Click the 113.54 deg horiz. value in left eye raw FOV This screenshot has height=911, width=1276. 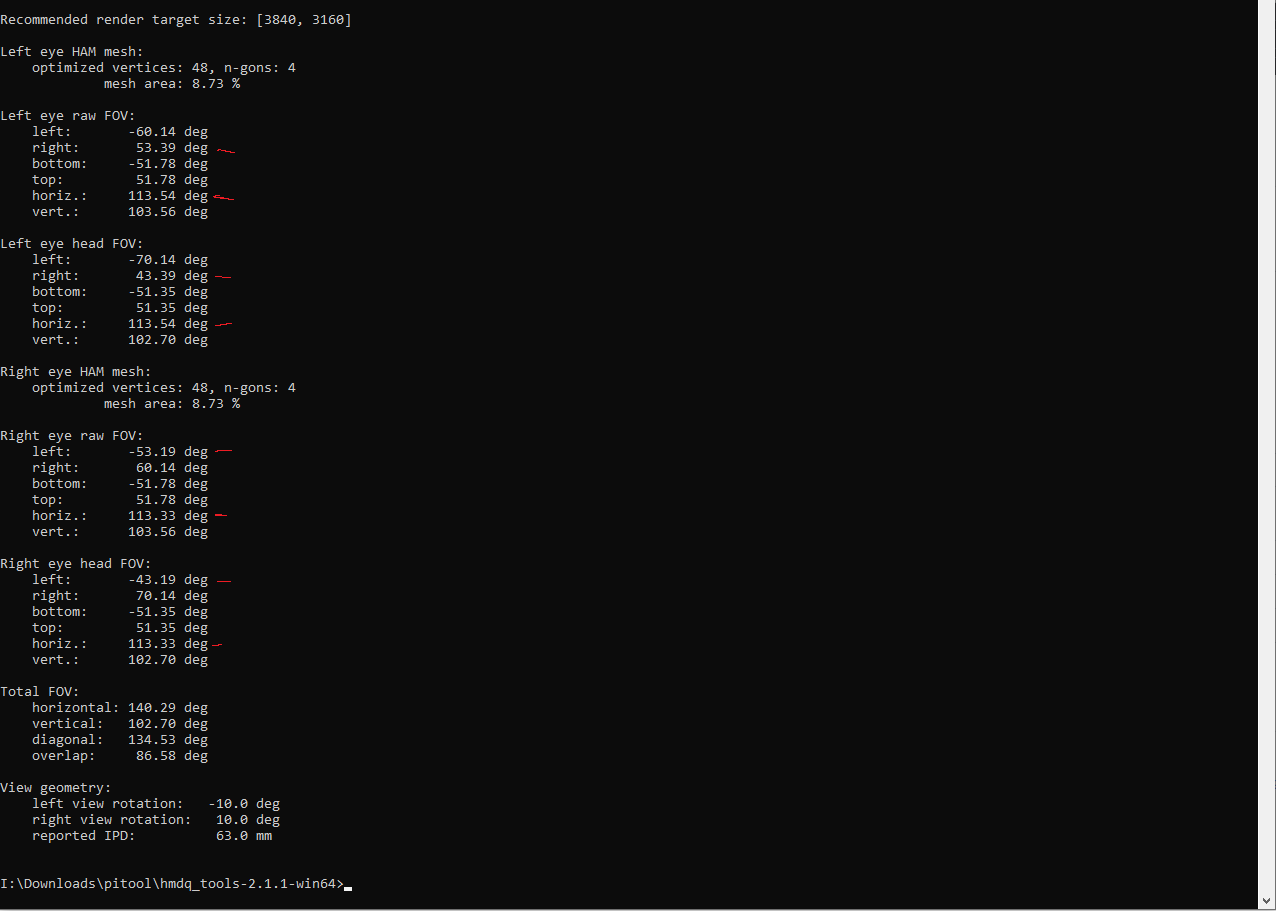point(168,196)
